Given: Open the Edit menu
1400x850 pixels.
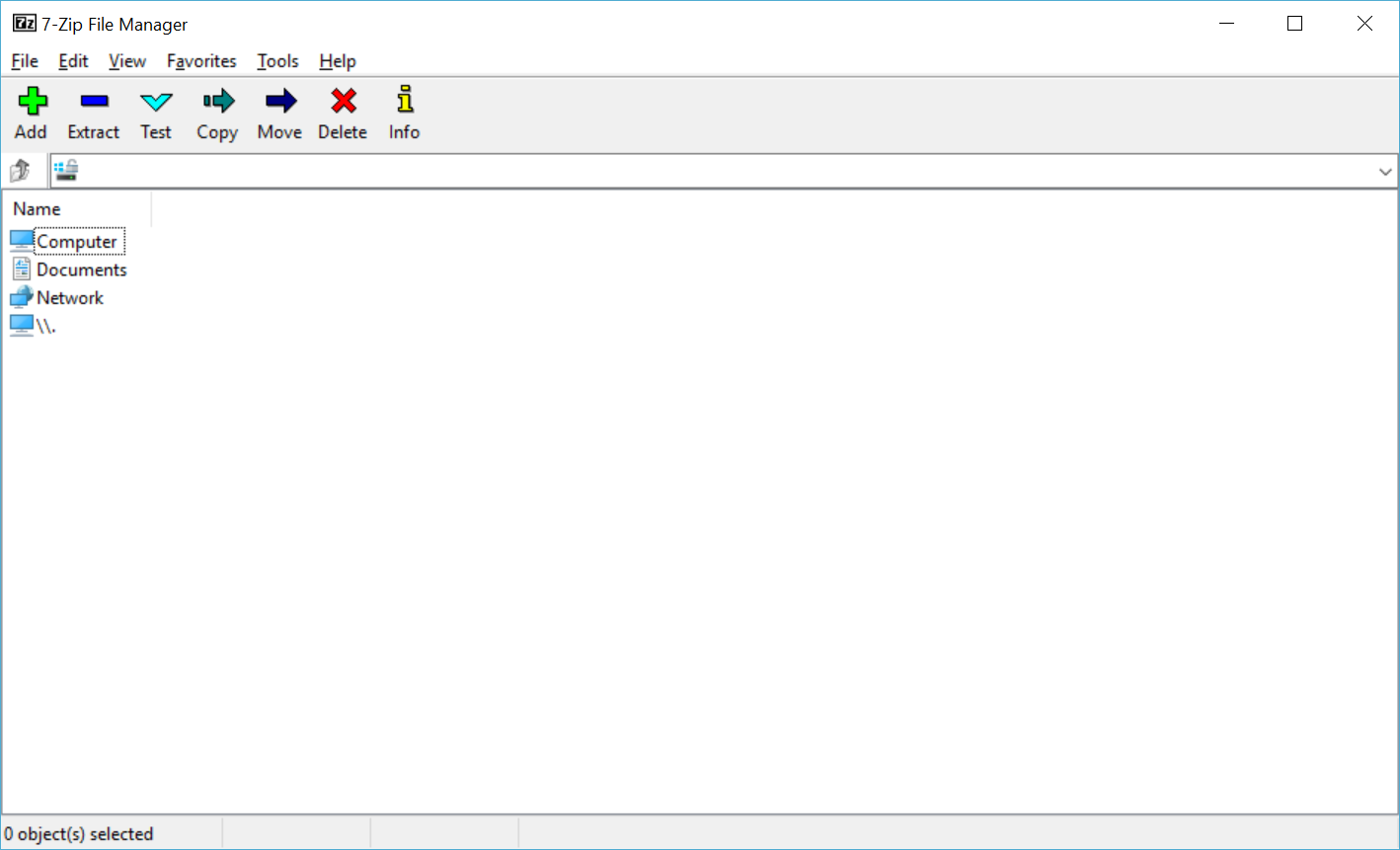Looking at the screenshot, I should pyautogui.click(x=73, y=61).
